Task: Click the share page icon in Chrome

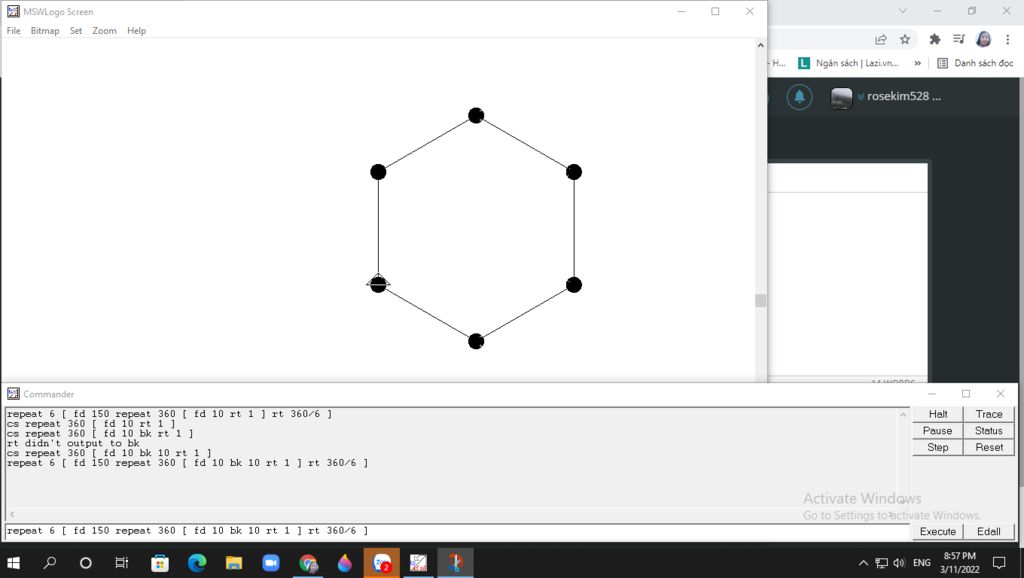Action: click(x=881, y=39)
